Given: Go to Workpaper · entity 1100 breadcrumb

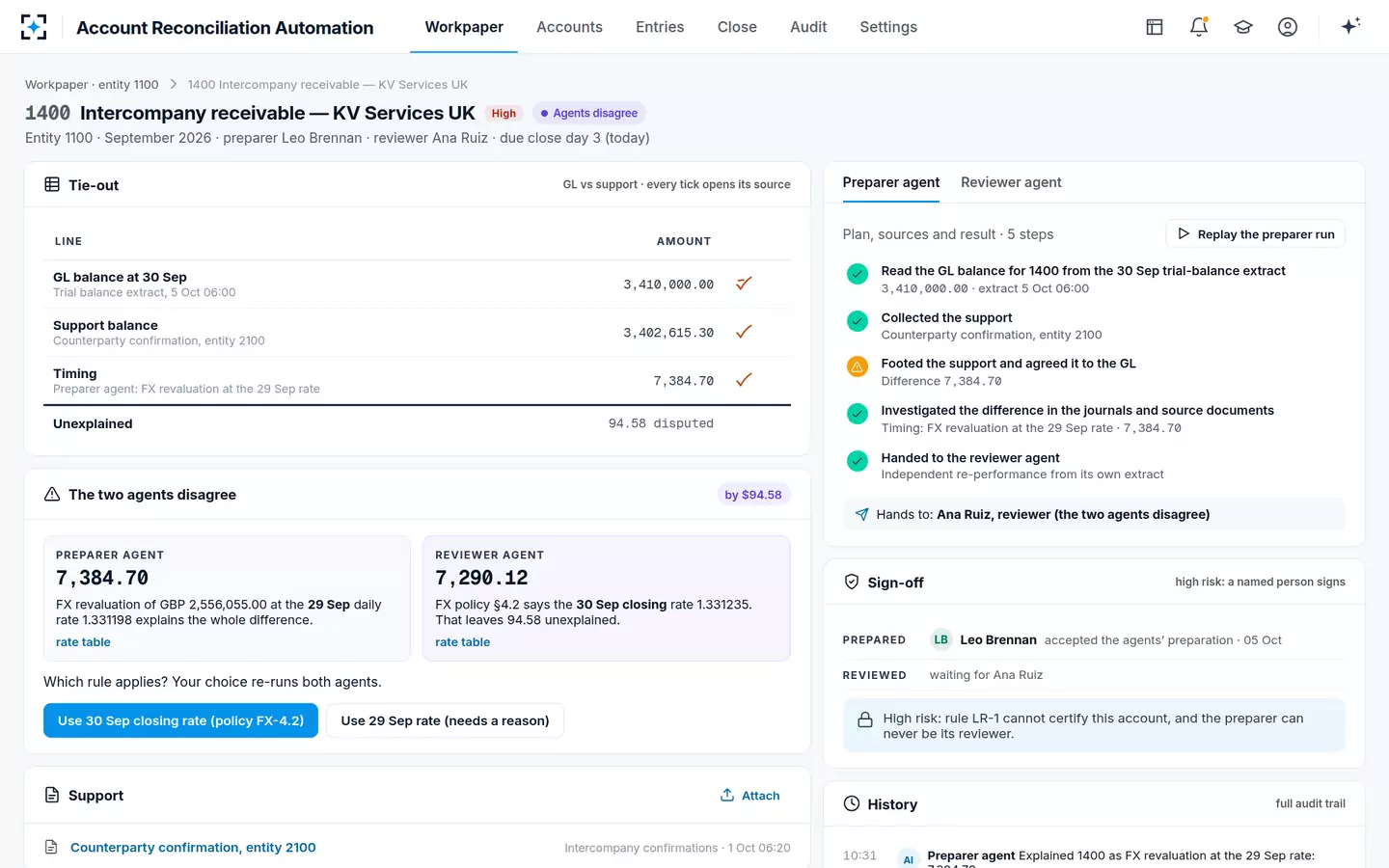Looking at the screenshot, I should click(x=92, y=85).
